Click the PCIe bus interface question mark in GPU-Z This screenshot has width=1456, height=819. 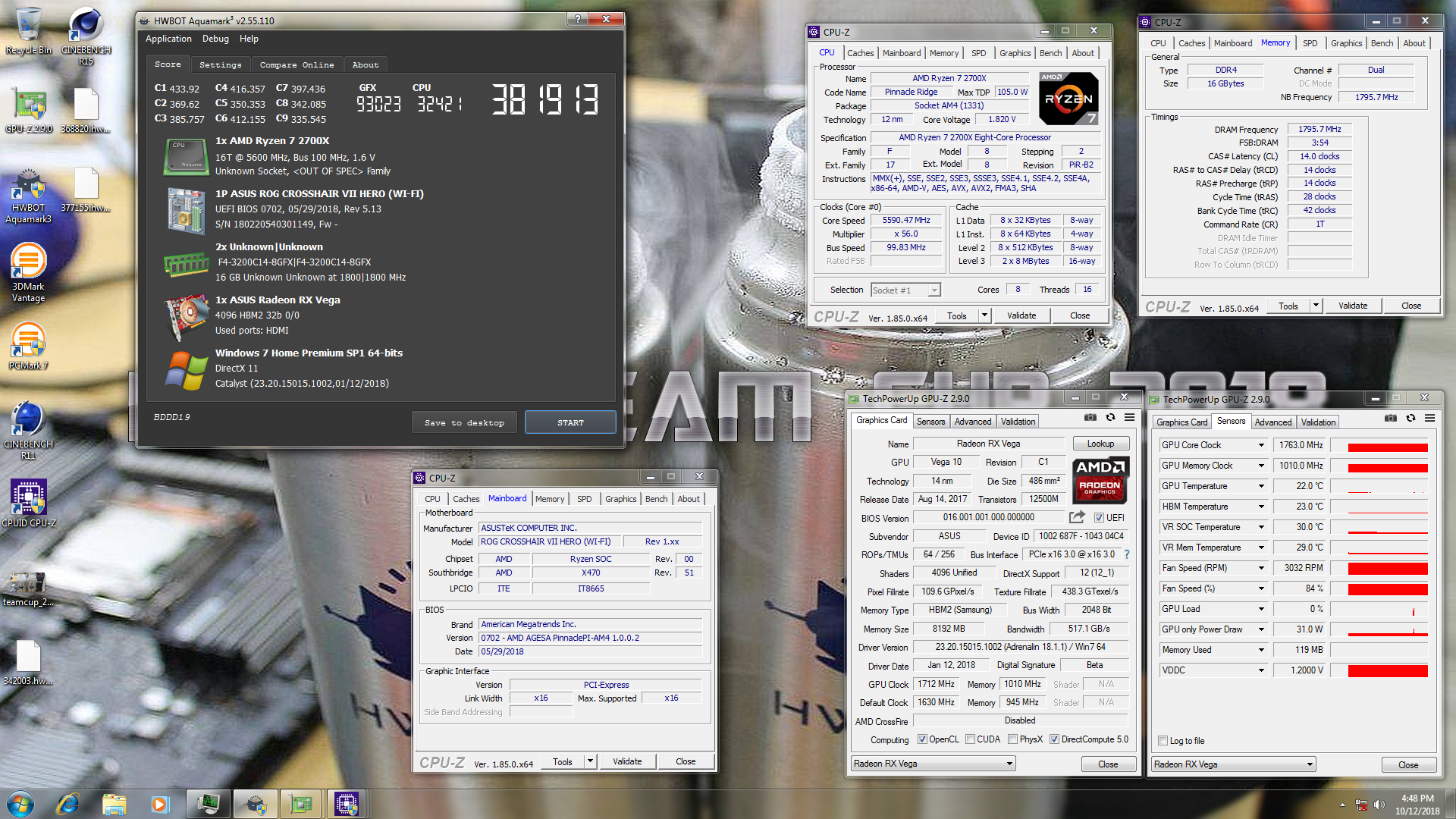(1127, 554)
